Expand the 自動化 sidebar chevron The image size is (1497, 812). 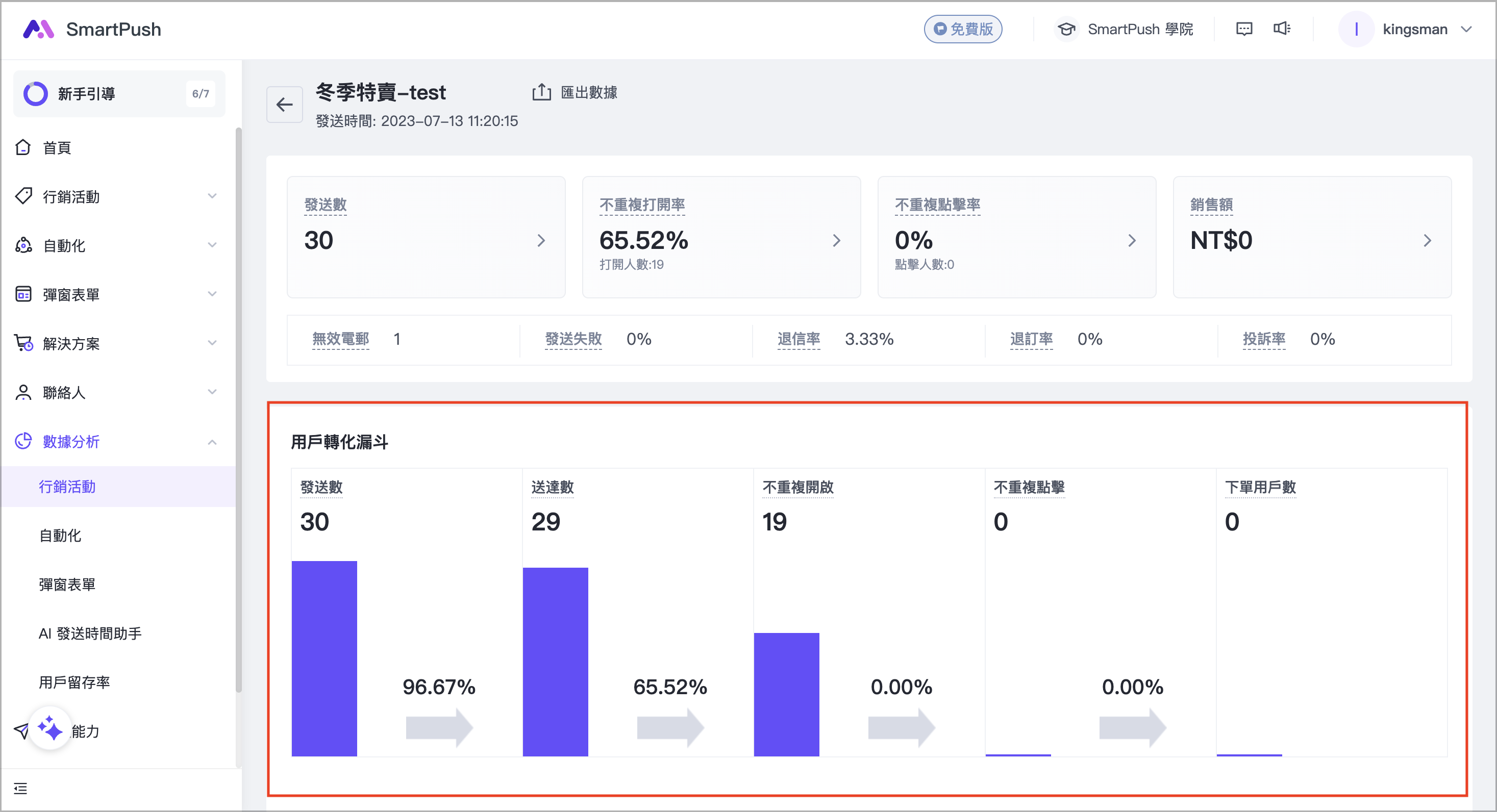[x=212, y=245]
